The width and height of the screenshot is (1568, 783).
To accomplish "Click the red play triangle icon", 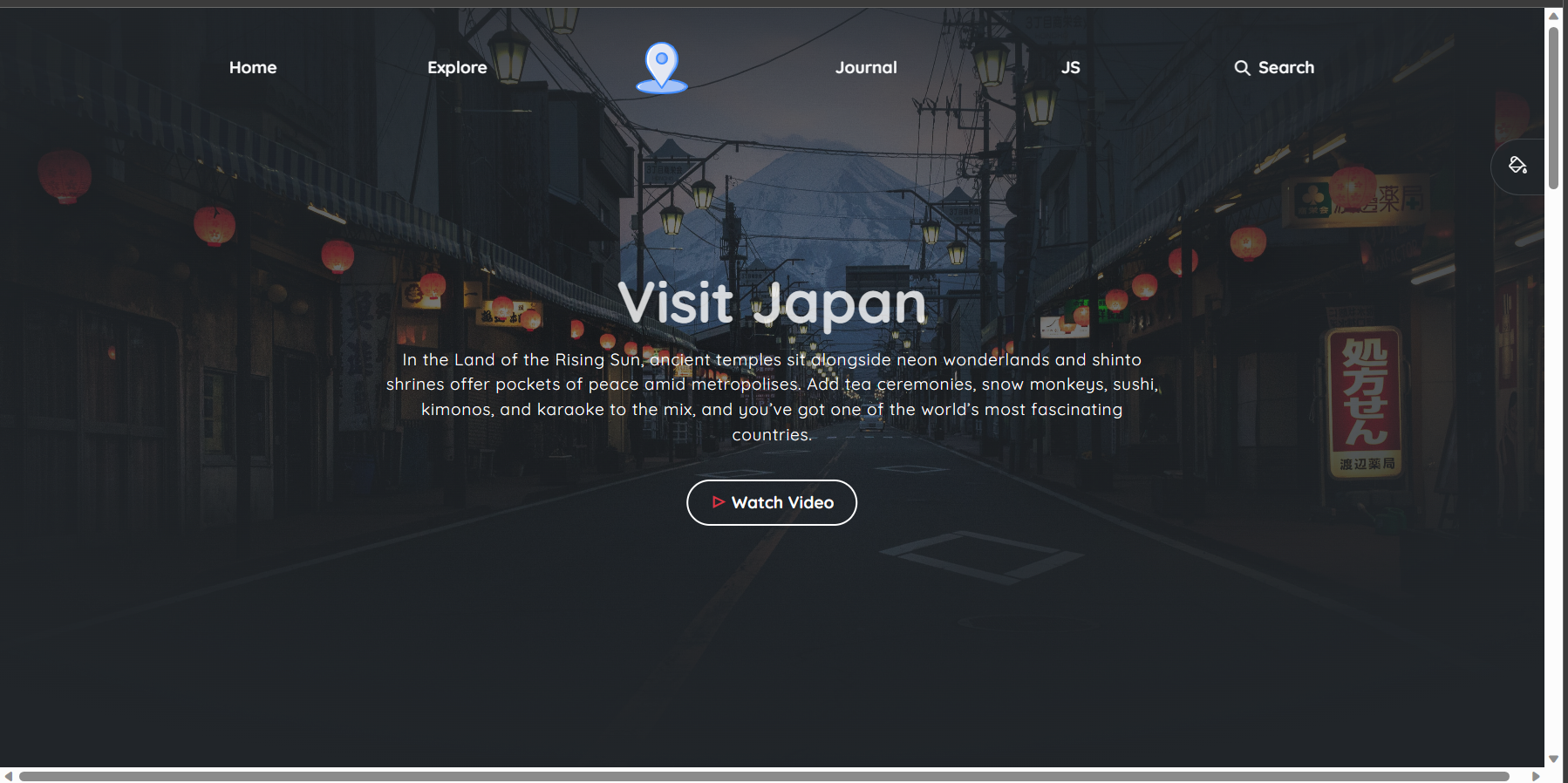I will click(x=718, y=502).
